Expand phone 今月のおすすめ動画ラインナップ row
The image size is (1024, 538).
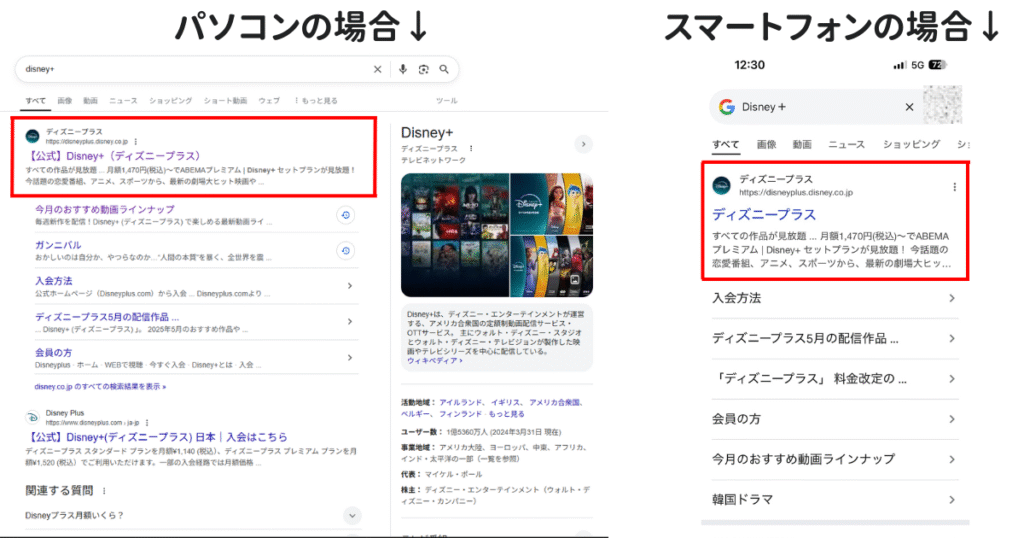click(x=835, y=460)
